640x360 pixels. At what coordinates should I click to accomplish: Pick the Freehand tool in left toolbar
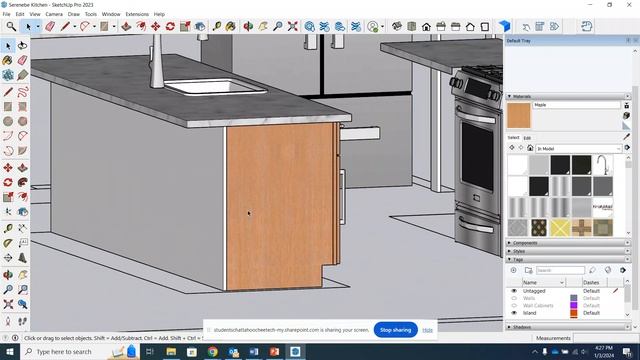[x=22, y=91]
